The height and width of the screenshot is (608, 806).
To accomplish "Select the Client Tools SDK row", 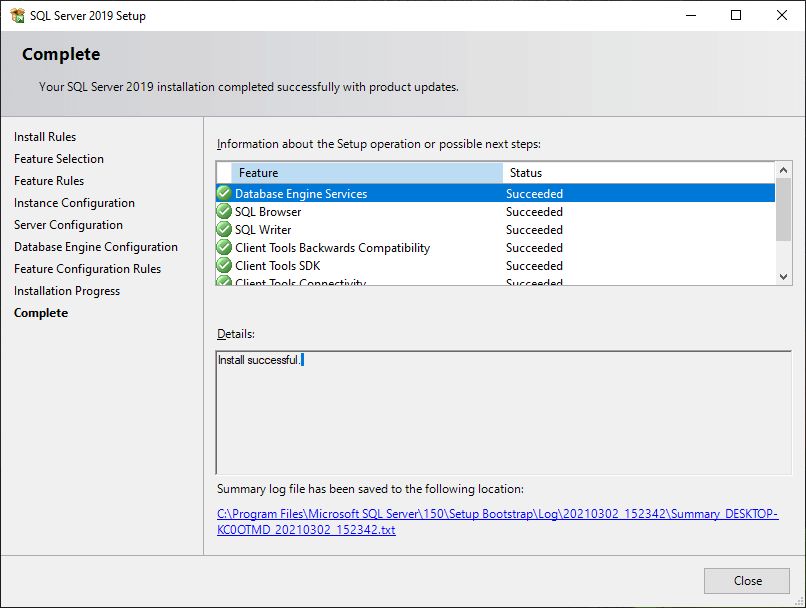I will pos(496,265).
